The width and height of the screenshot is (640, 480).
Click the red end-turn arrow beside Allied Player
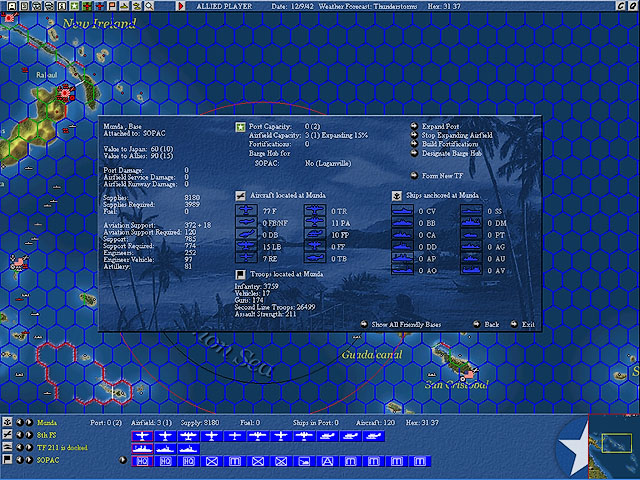181,6
